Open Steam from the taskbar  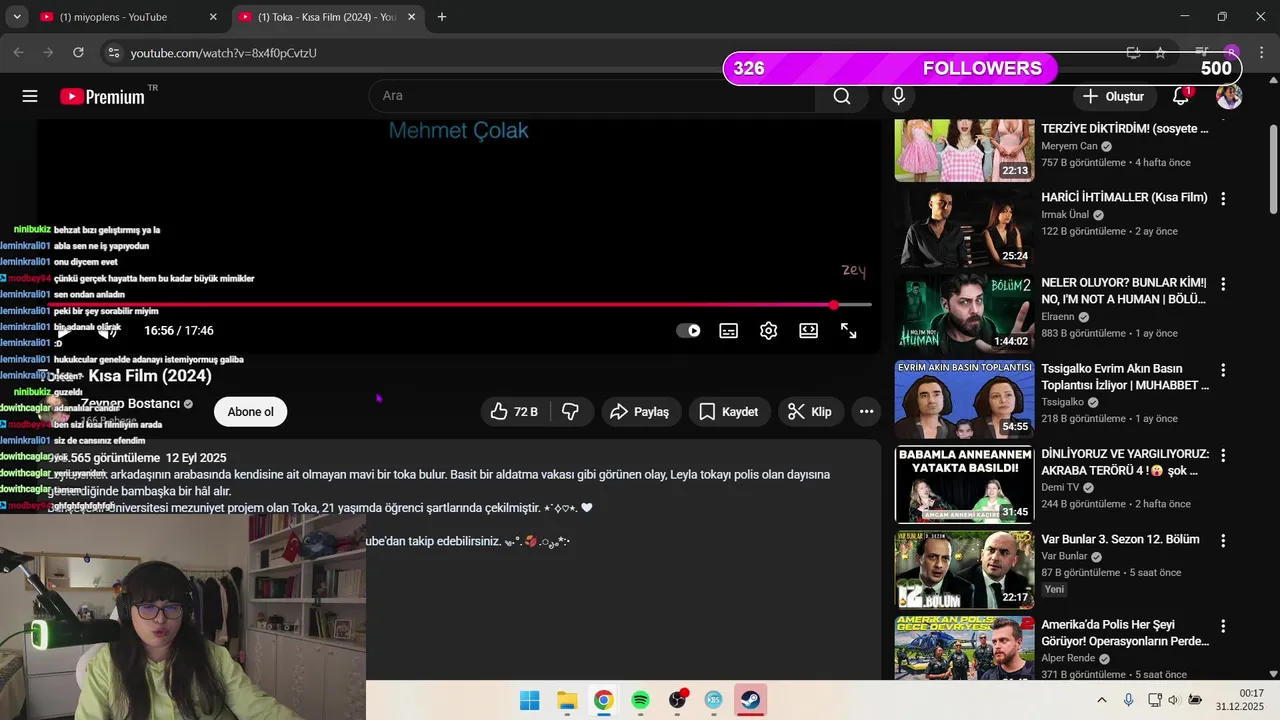tap(750, 700)
